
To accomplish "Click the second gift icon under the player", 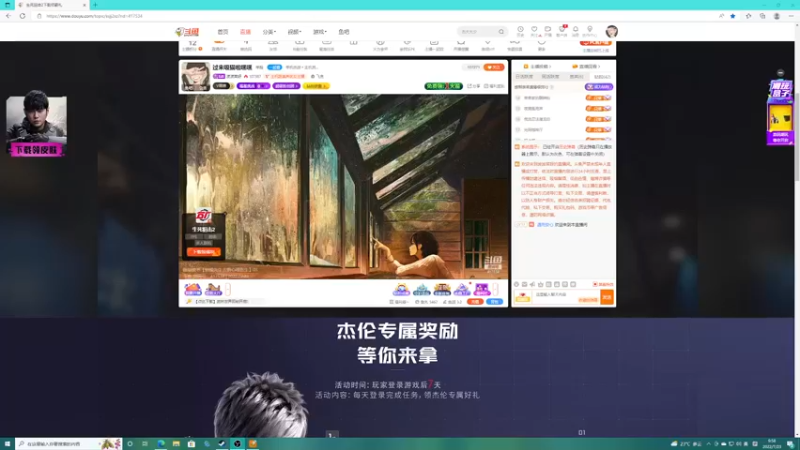I will pos(213,290).
